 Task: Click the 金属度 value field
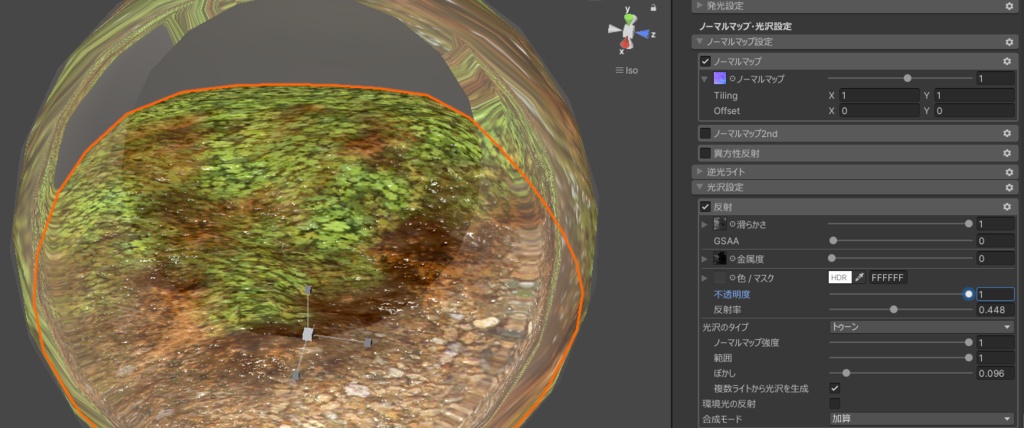[x=995, y=259]
